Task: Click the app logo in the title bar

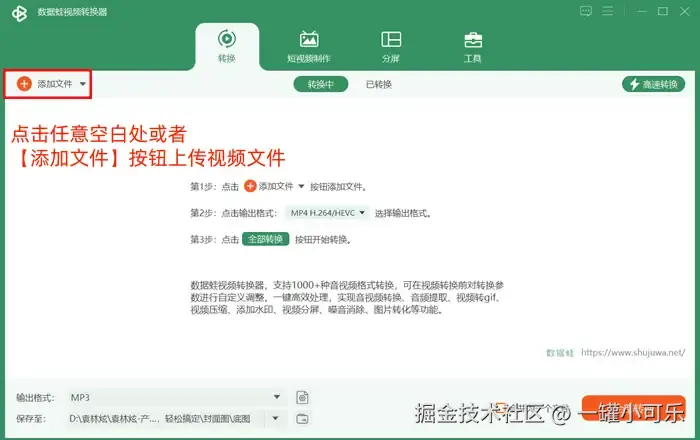Action: point(19,13)
